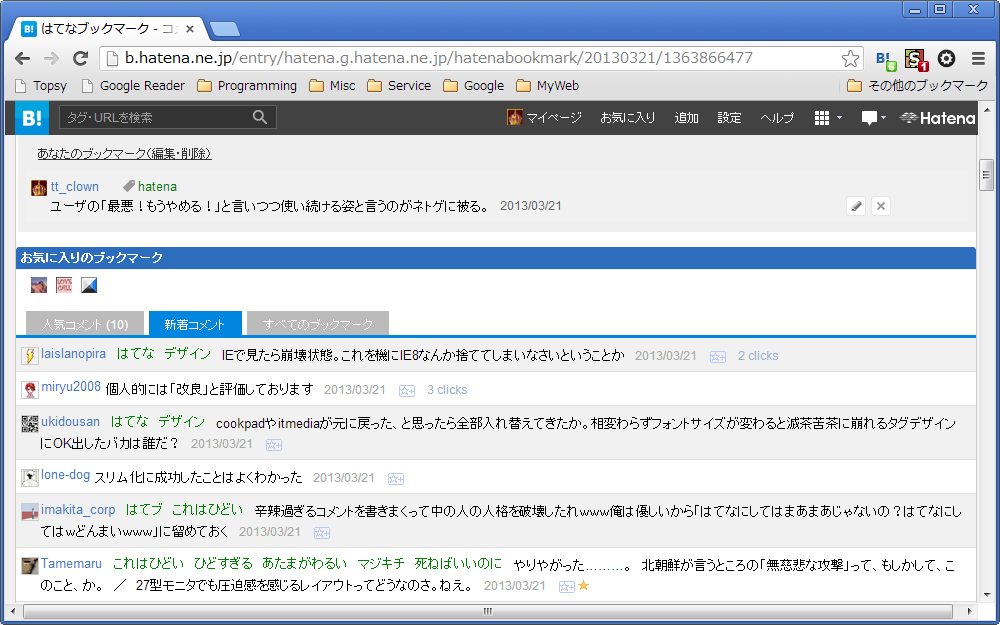Open the Topsy bookmark
The height and width of the screenshot is (625, 1000).
(41, 86)
